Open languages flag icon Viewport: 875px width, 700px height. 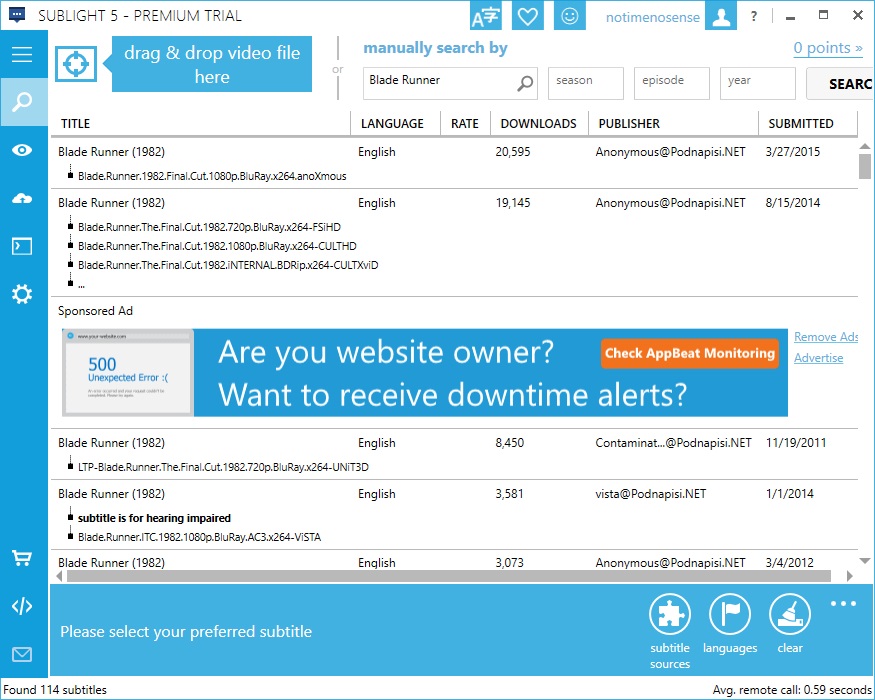coord(729,614)
